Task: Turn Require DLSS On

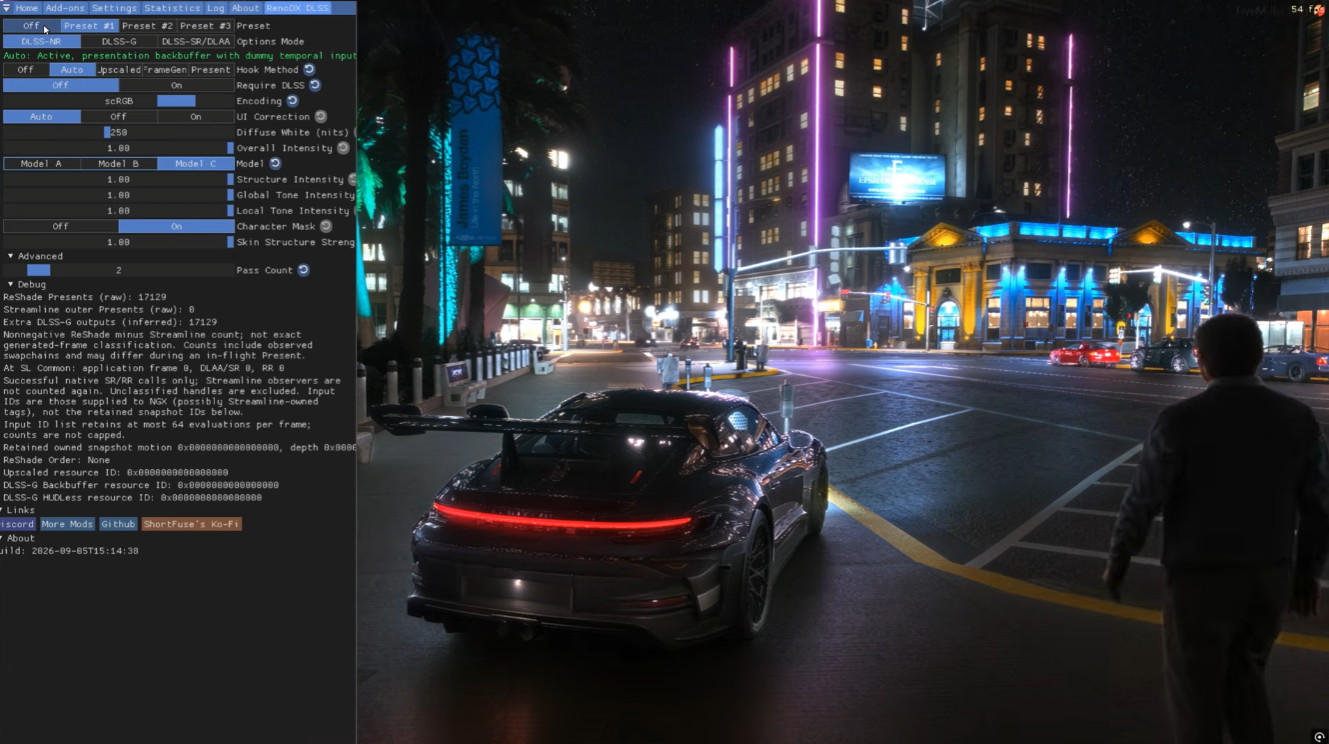Action: tap(177, 85)
